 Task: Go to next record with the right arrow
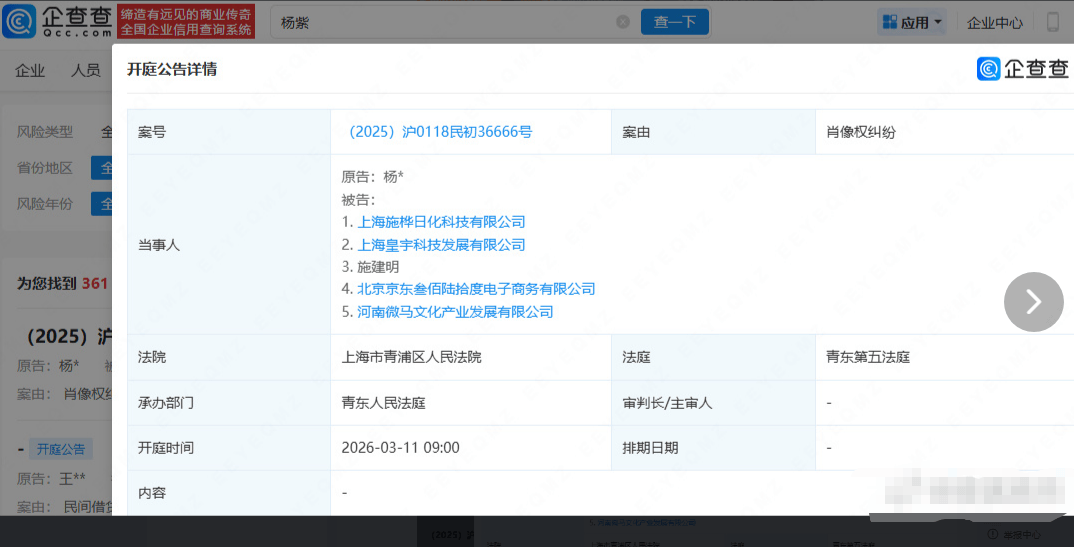[1033, 301]
